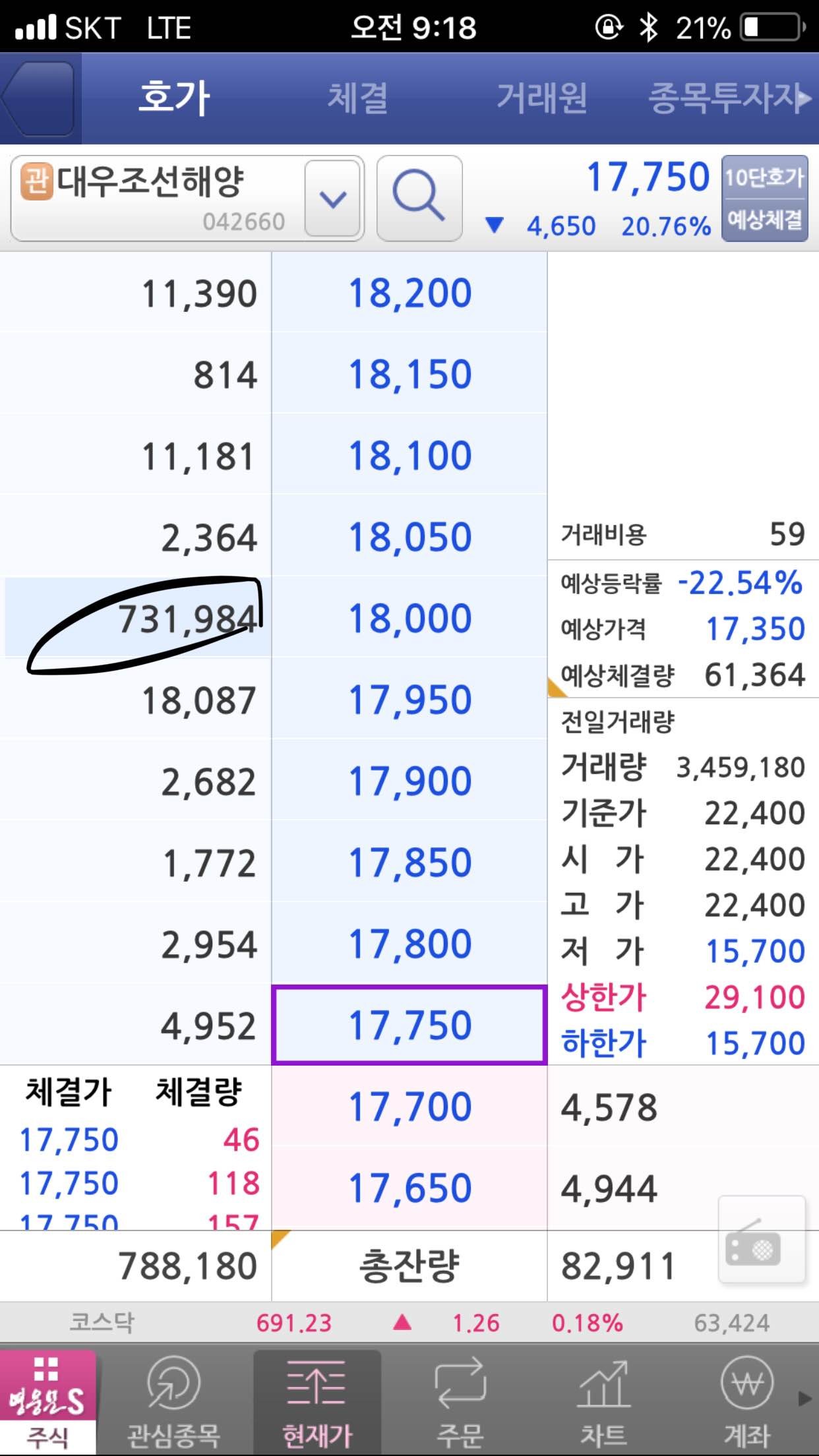Tap the 거래량 3,459,180 row
The width and height of the screenshot is (819, 1456).
click(683, 767)
